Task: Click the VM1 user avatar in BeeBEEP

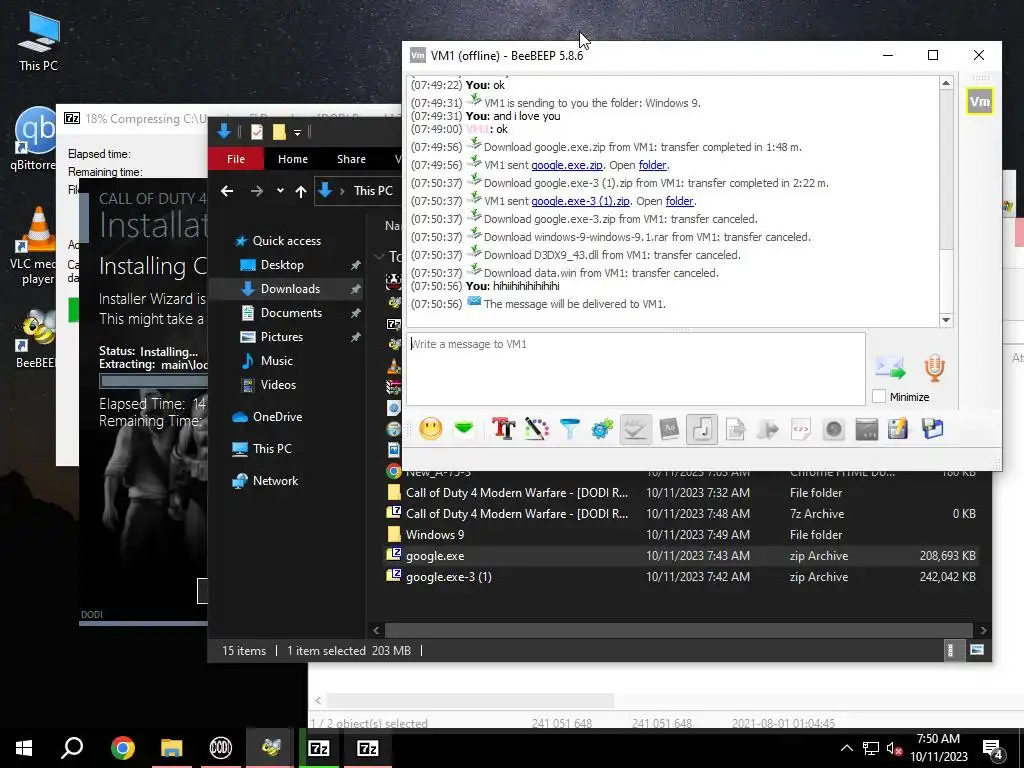Action: (980, 101)
